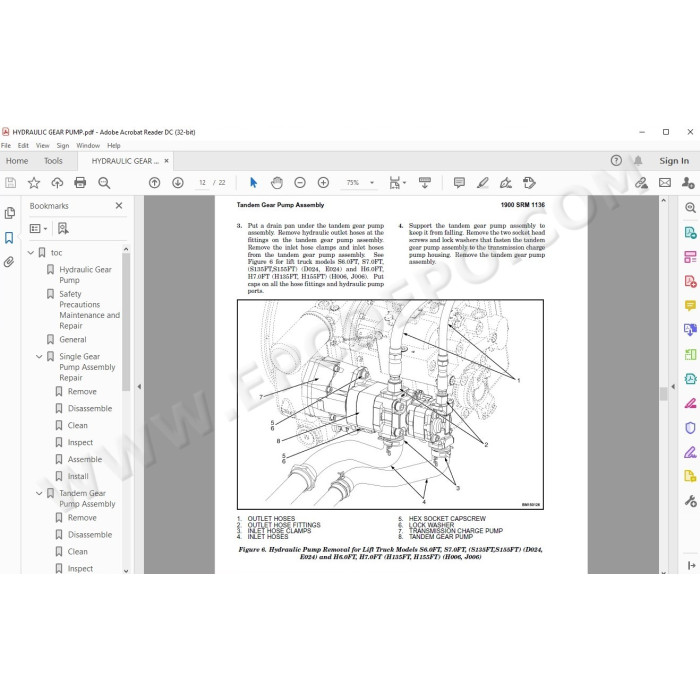Open the Sign document tool

click(506, 183)
